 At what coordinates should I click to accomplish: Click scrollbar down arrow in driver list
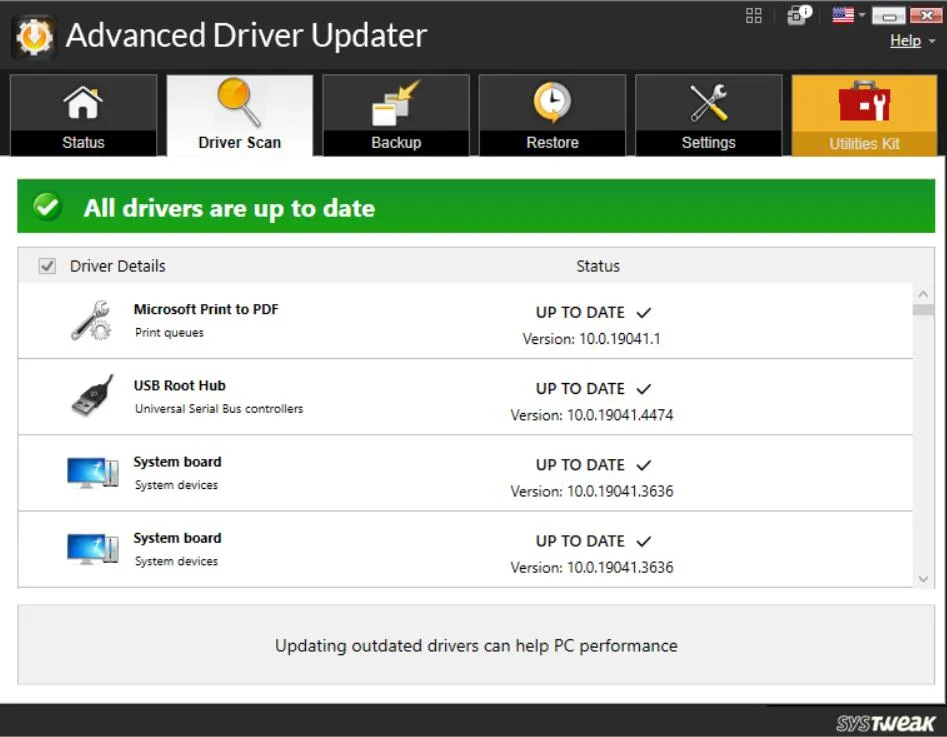tap(923, 578)
